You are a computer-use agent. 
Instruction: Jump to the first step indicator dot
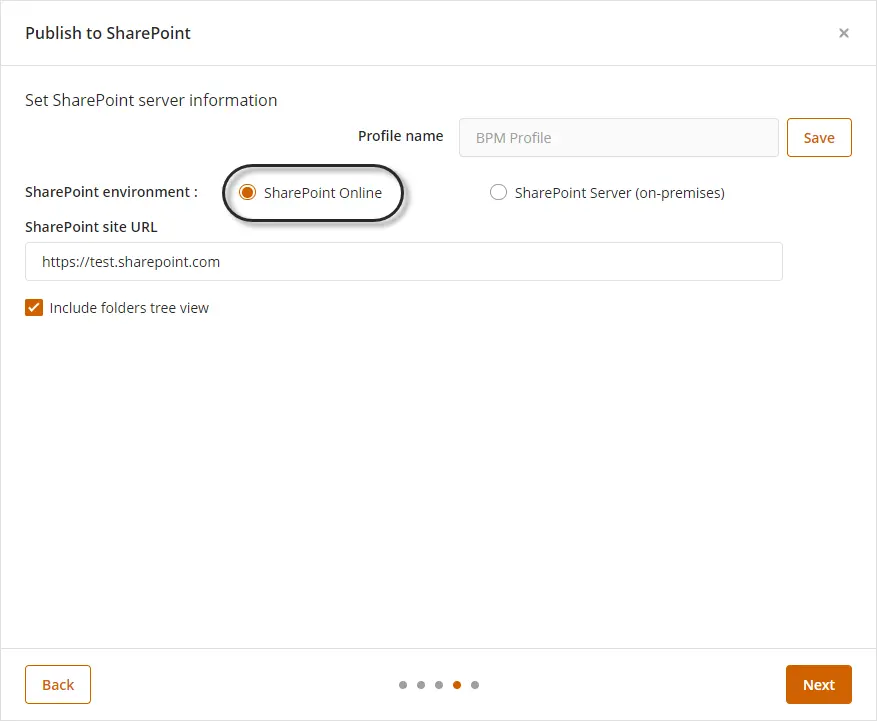coord(403,685)
